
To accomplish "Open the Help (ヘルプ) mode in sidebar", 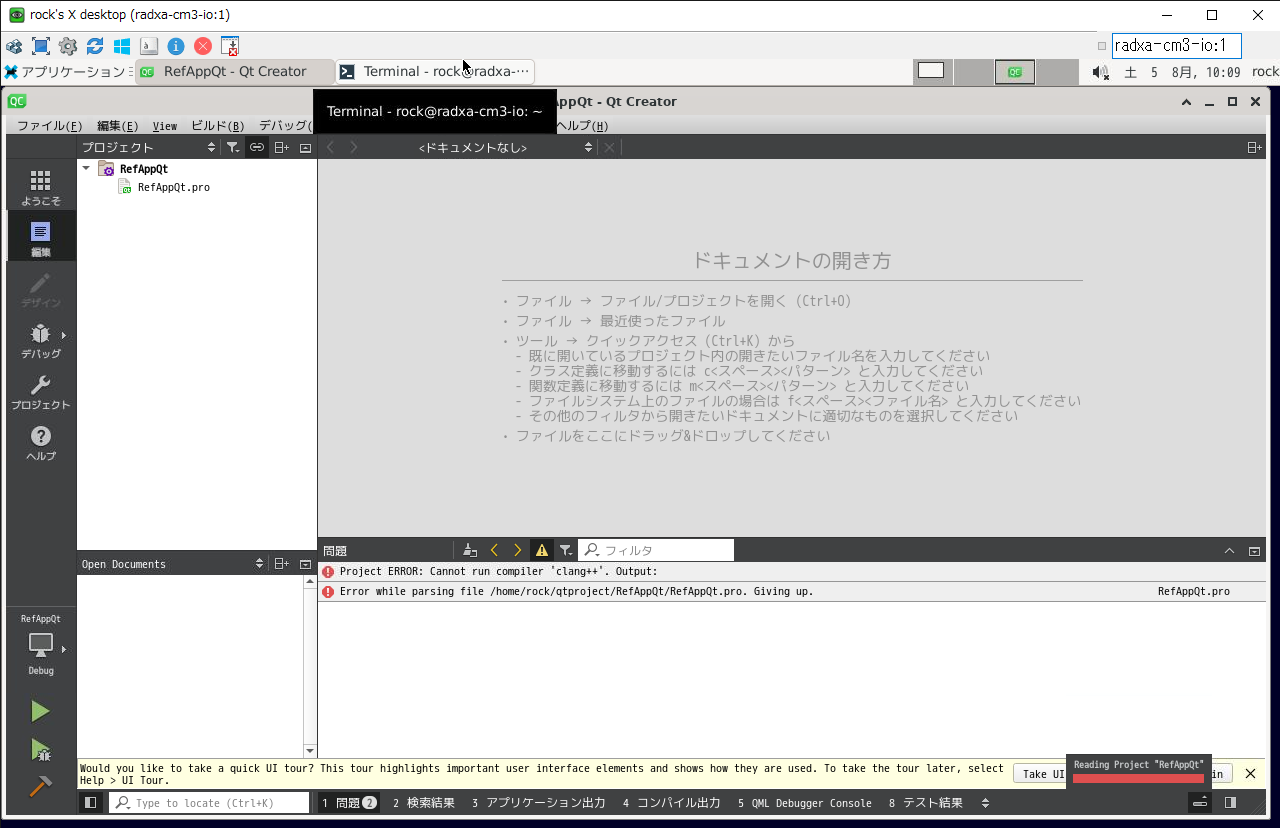I will [40, 442].
